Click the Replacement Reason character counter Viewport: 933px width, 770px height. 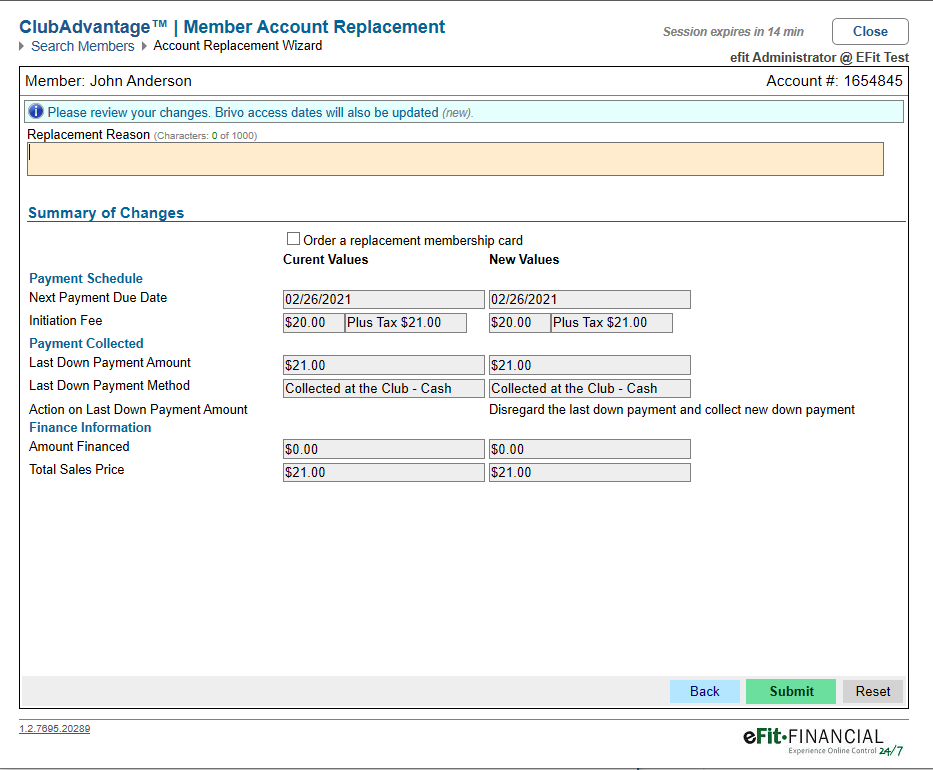click(205, 136)
